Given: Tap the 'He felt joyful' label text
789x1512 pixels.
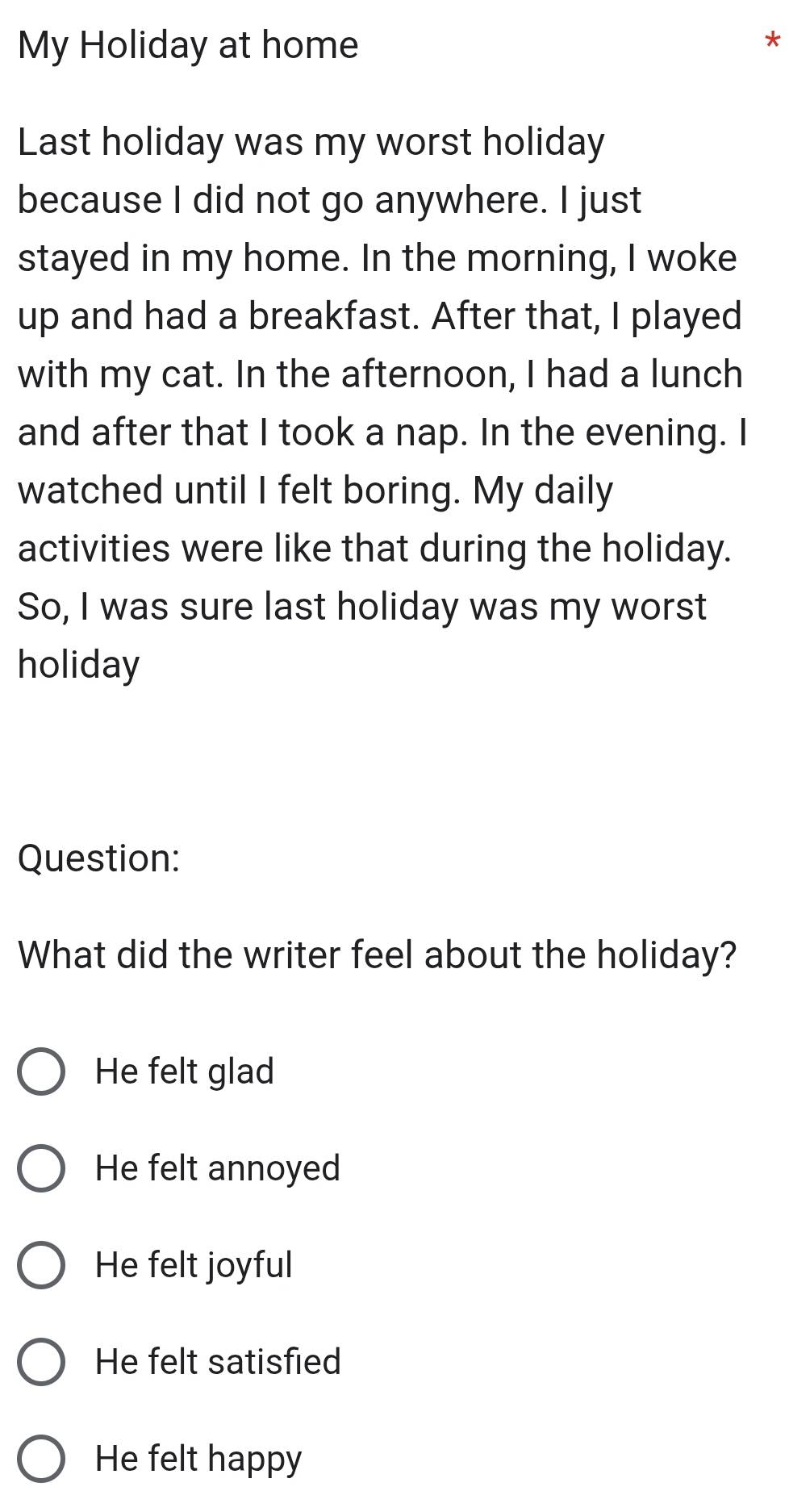Looking at the screenshot, I should [194, 1265].
